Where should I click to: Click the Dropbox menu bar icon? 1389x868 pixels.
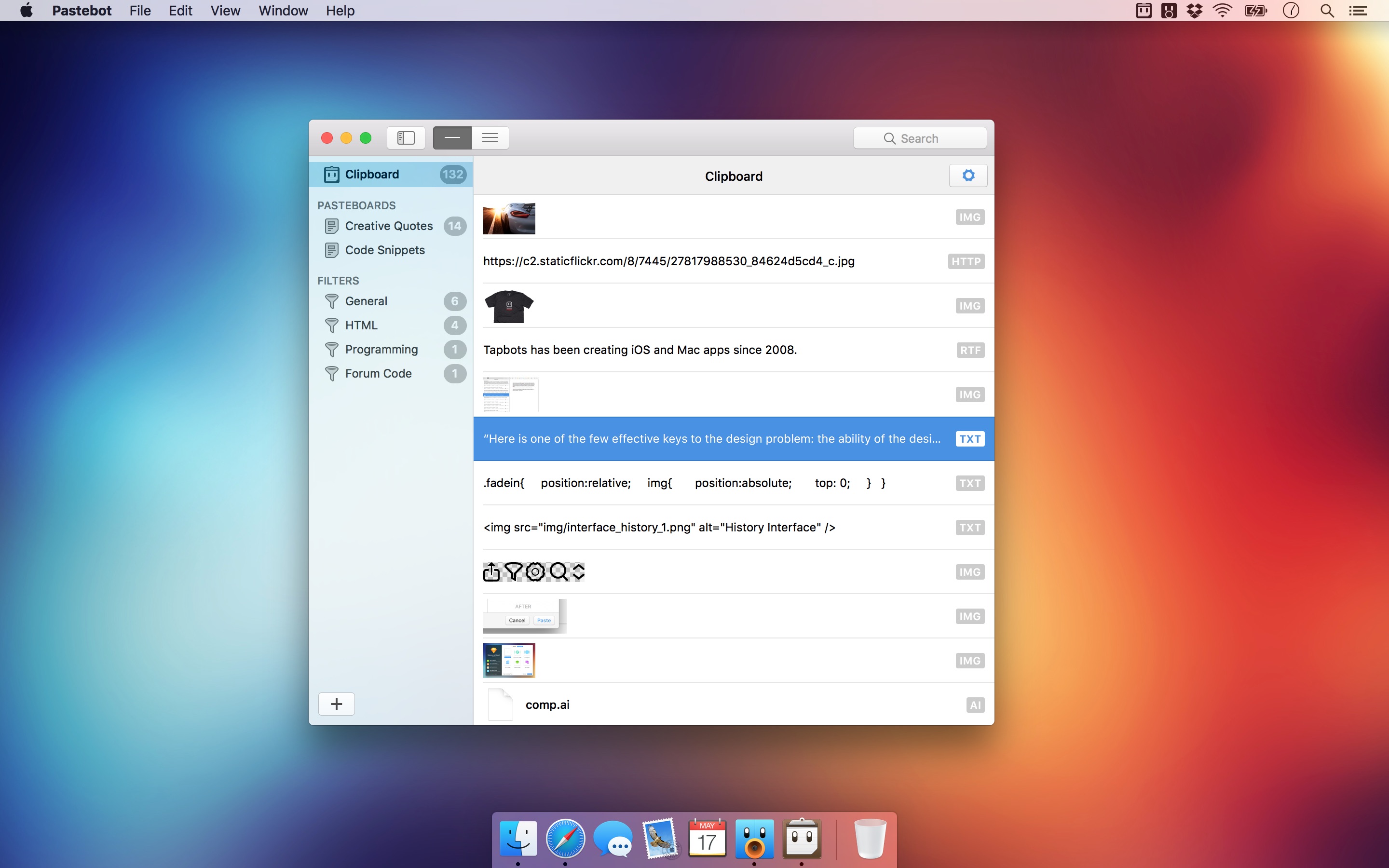point(1195,10)
